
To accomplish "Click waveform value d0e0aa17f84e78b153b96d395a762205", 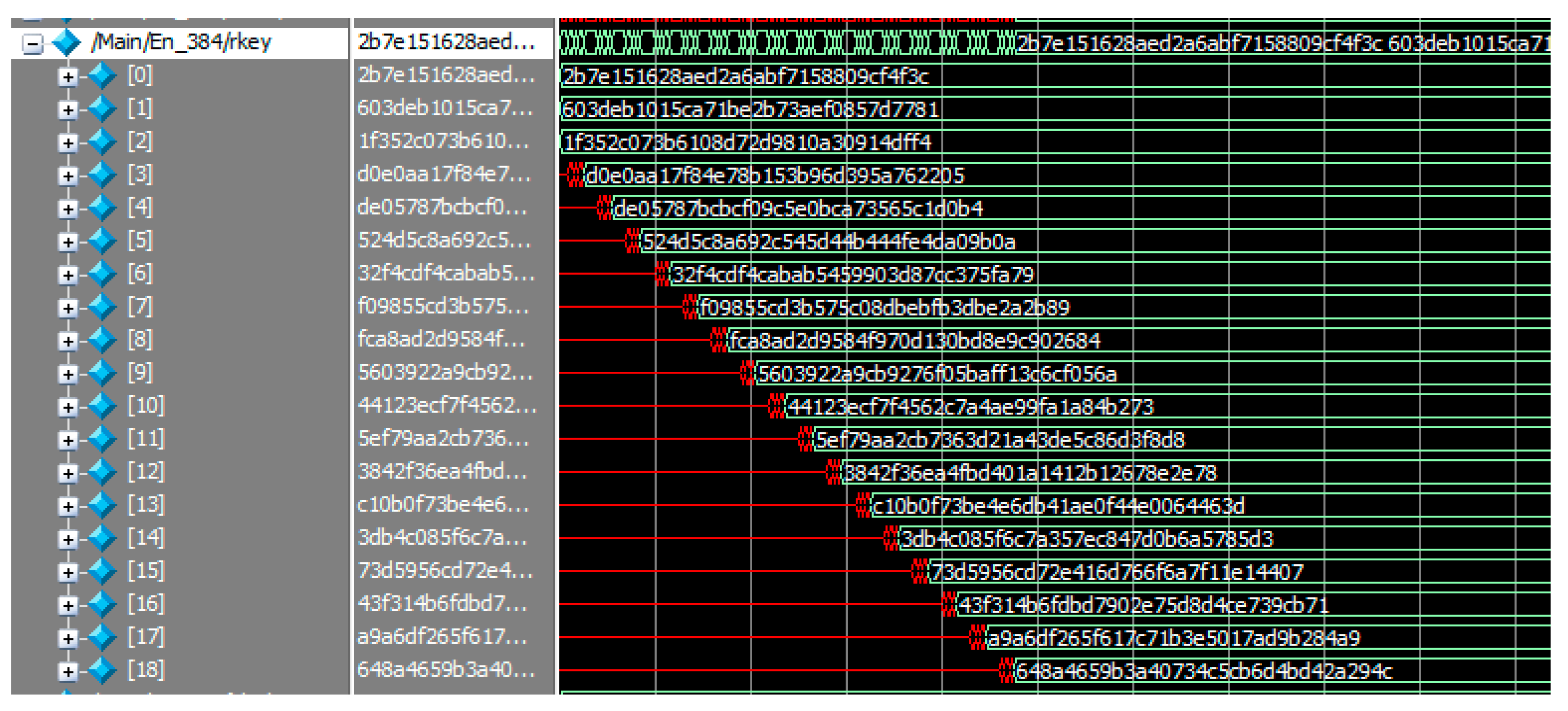I will 774,176.
